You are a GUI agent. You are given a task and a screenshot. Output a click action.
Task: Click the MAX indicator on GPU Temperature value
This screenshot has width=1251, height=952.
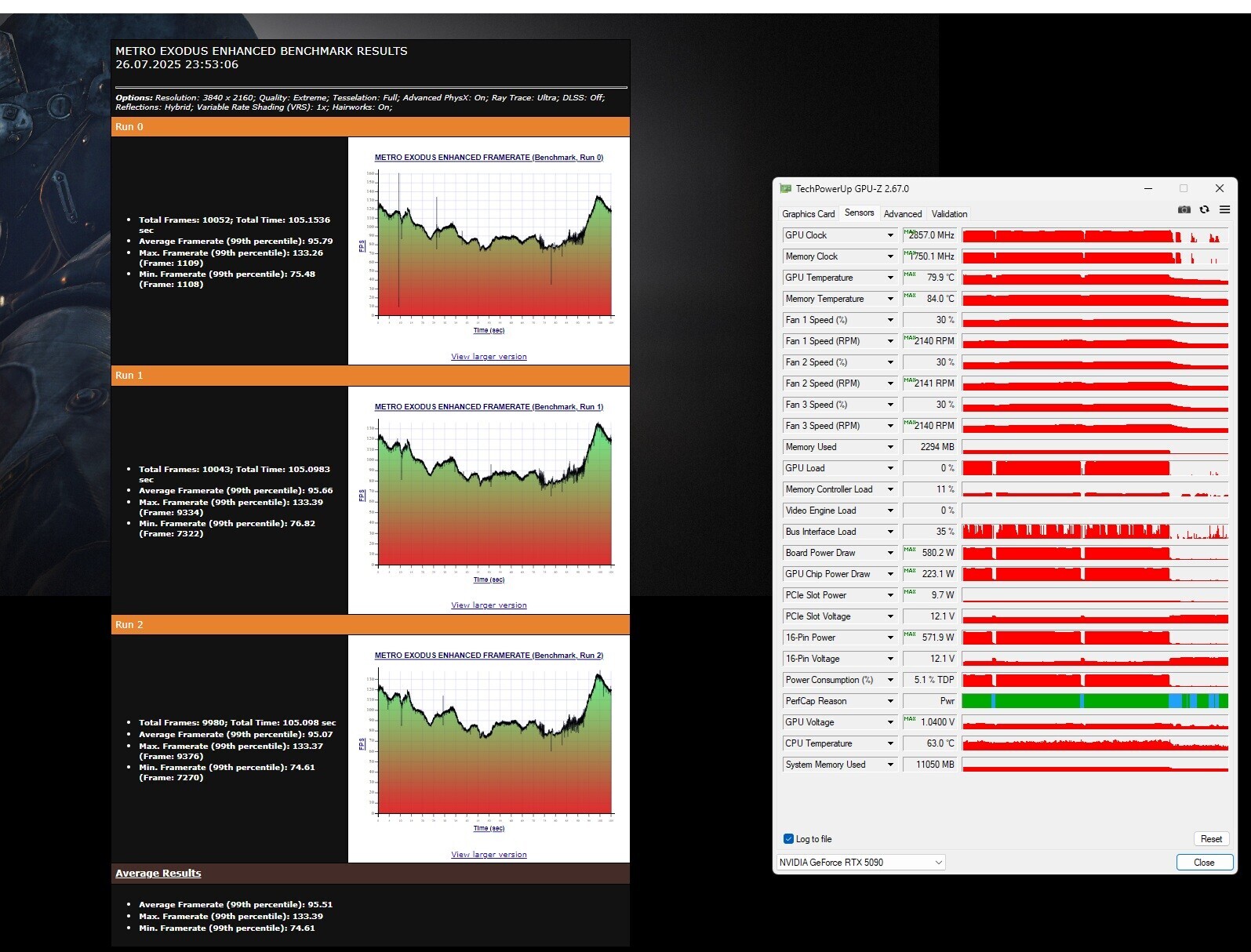pos(910,274)
